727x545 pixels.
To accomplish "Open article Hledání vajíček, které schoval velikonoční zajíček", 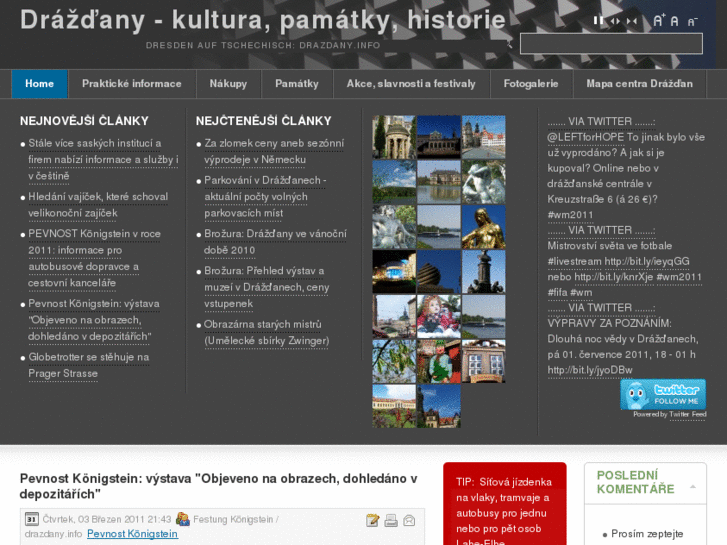I will point(98,205).
